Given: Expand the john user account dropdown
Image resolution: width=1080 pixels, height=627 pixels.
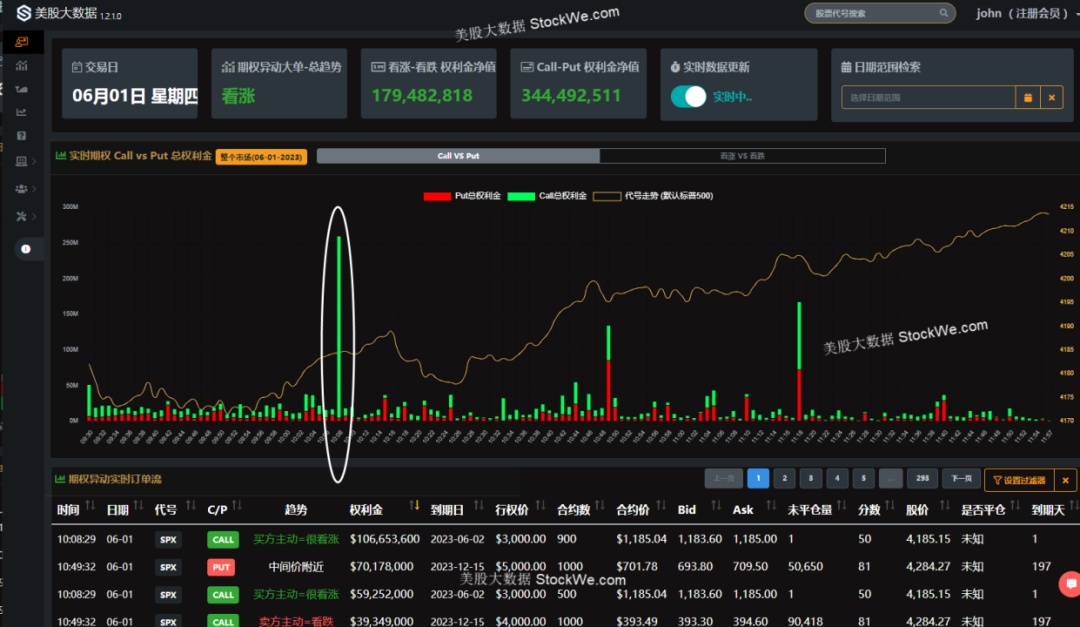Looking at the screenshot, I should pyautogui.click(x=1022, y=13).
